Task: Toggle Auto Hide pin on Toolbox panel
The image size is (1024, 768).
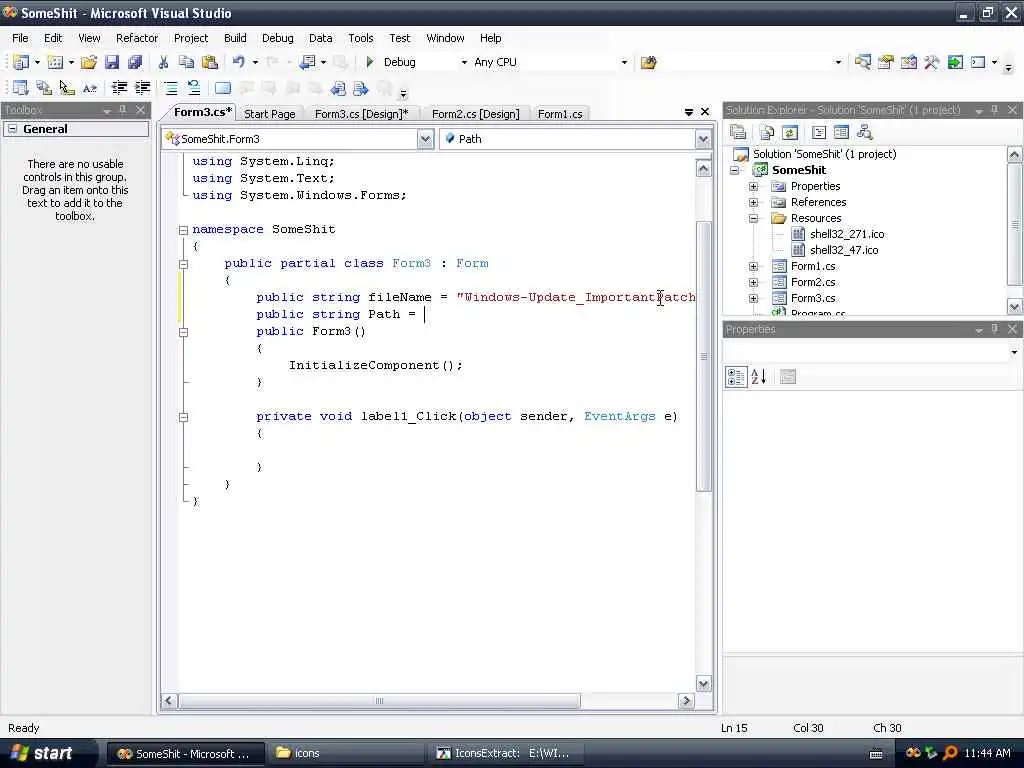Action: coord(123,110)
